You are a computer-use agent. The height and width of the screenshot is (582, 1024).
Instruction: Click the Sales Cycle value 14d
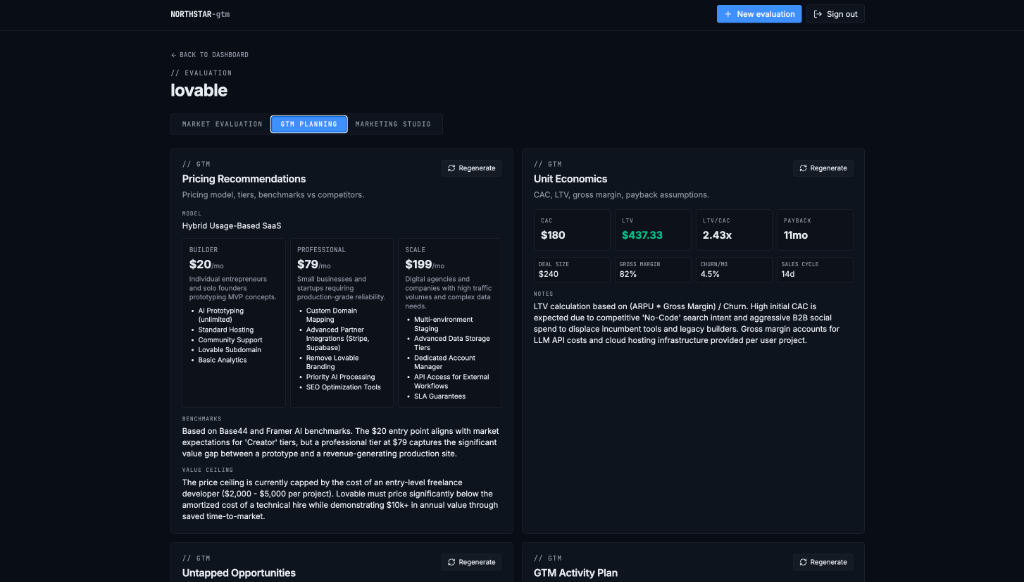coord(788,274)
